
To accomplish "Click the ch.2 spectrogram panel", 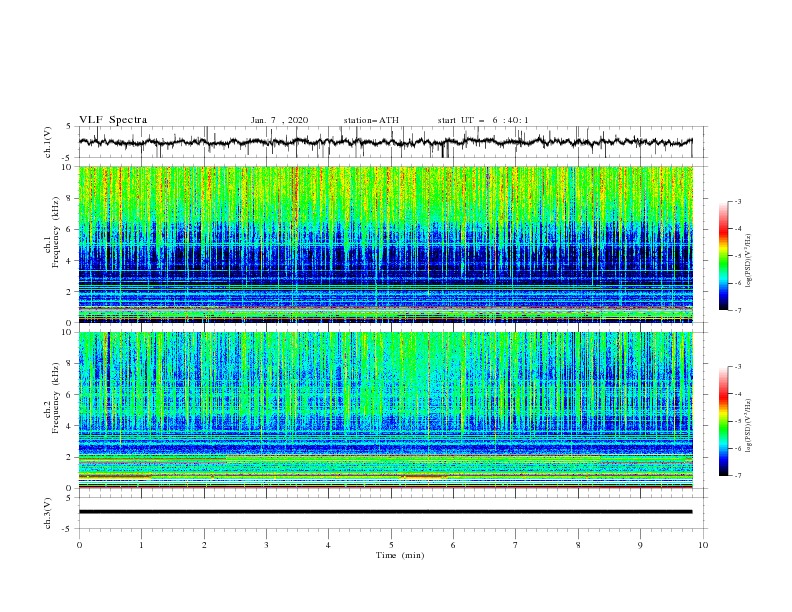I will tap(385, 410).
